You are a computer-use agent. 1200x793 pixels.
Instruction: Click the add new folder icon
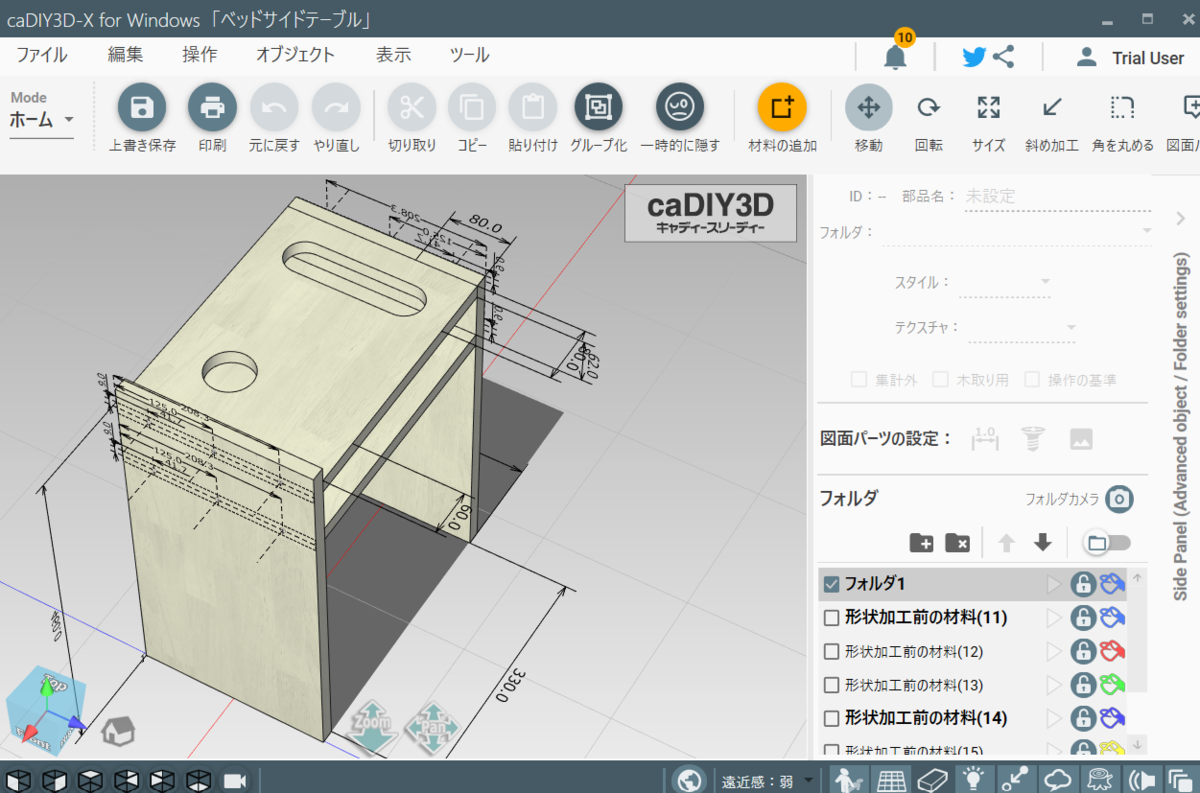tap(921, 543)
